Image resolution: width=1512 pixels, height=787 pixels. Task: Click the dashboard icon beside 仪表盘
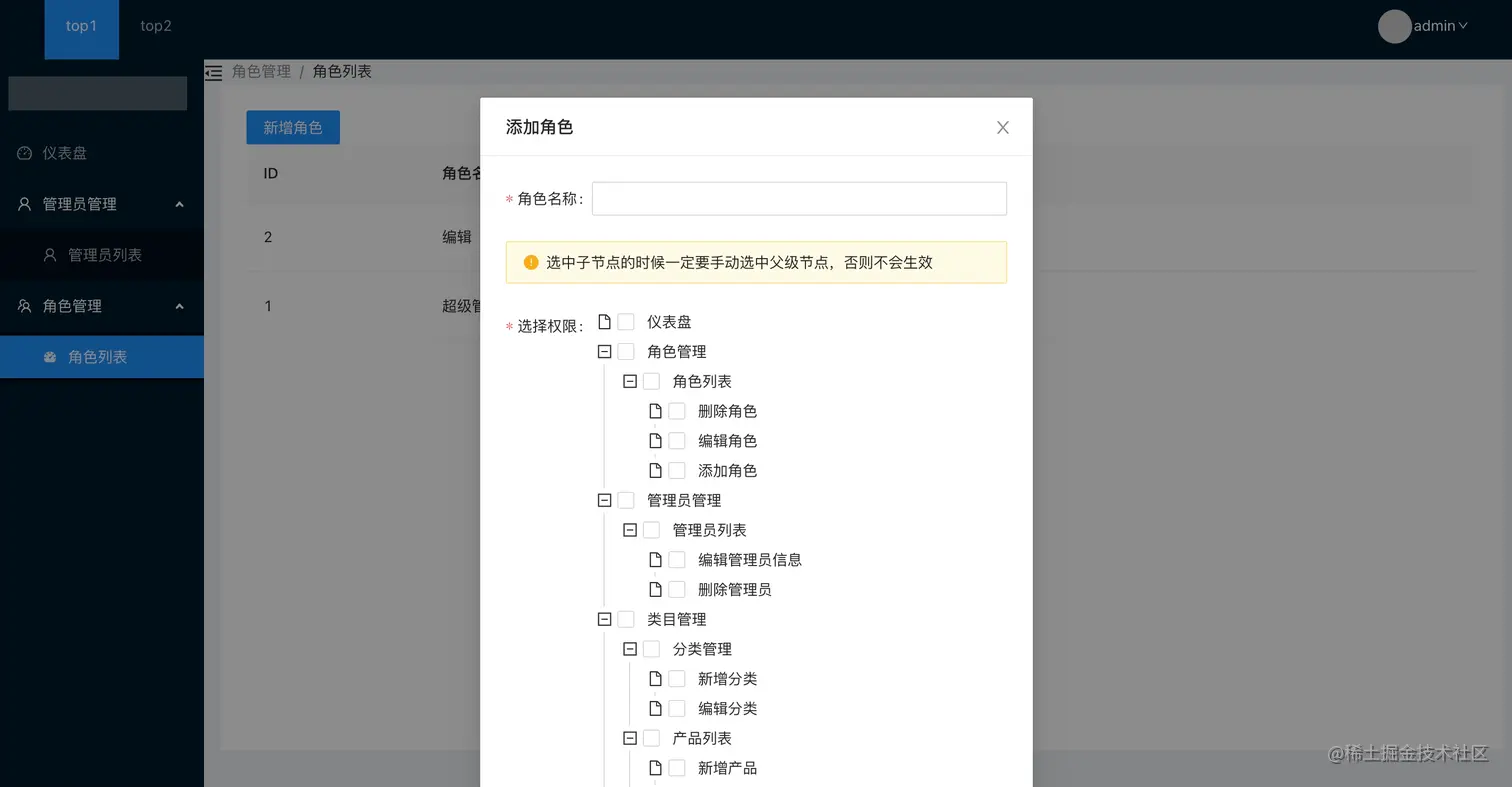tap(25, 153)
